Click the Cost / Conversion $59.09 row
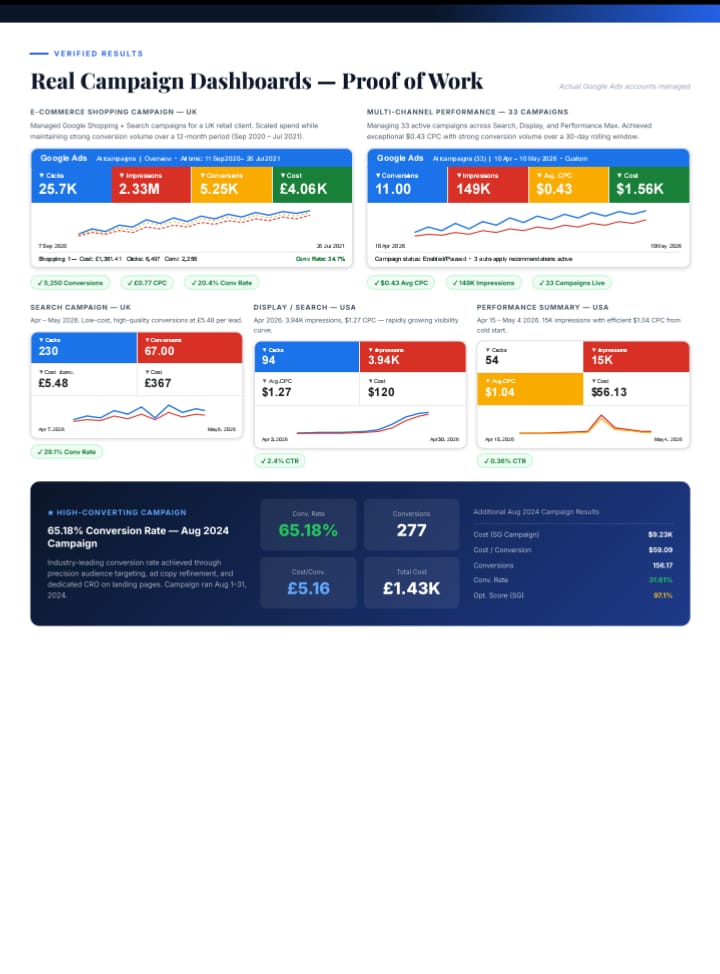The height and width of the screenshot is (974, 720). pyautogui.click(x=573, y=550)
